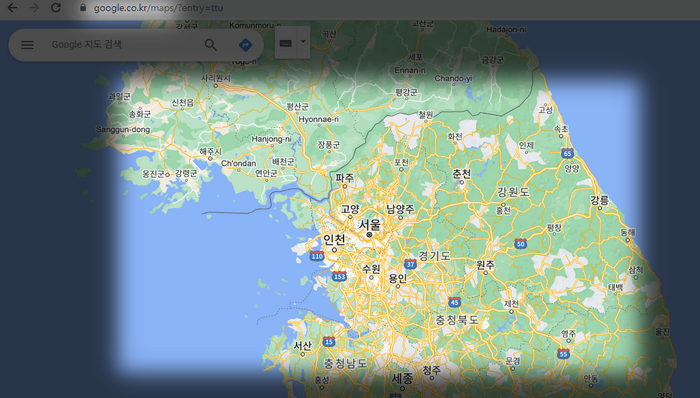Click the 인천 city label
This screenshot has width=700, height=398.
point(334,240)
